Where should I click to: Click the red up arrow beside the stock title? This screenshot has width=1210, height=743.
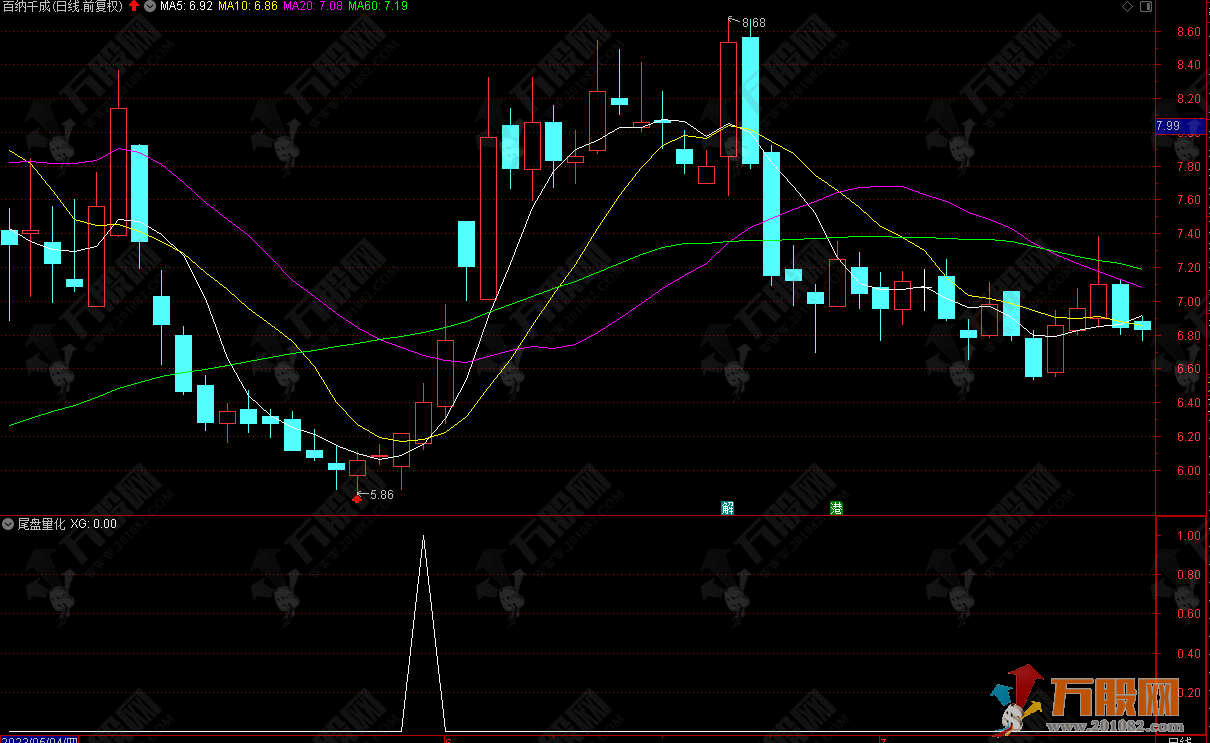pos(133,6)
